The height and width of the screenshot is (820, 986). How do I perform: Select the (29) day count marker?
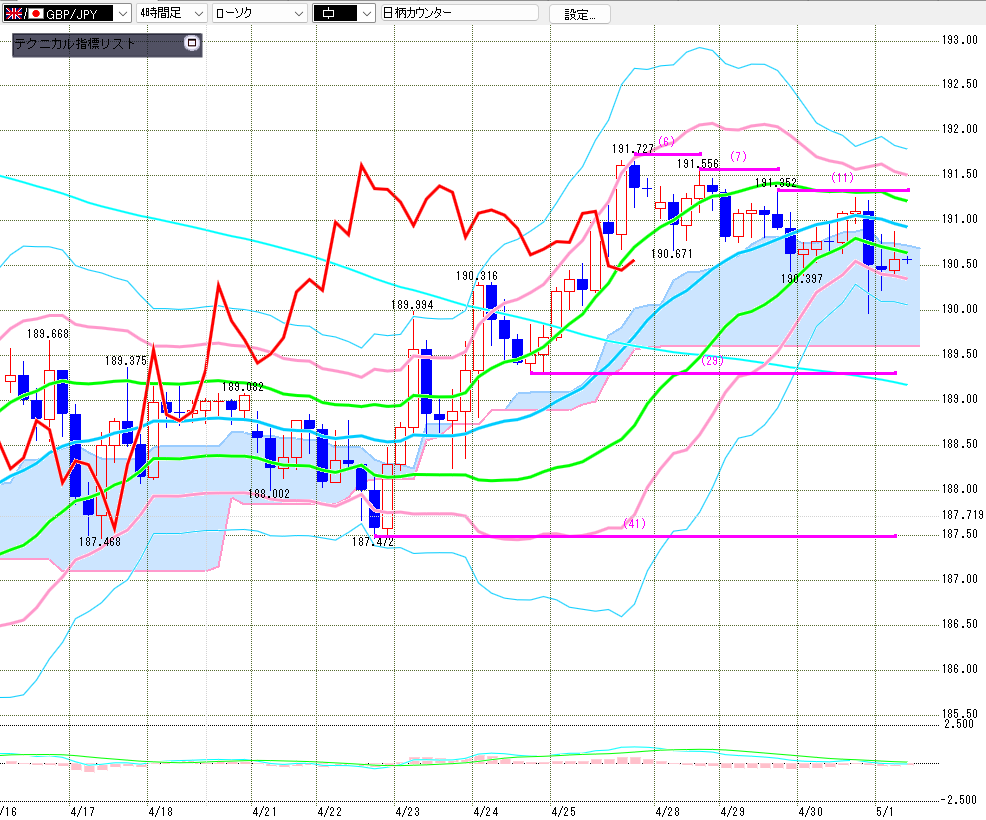(x=712, y=360)
